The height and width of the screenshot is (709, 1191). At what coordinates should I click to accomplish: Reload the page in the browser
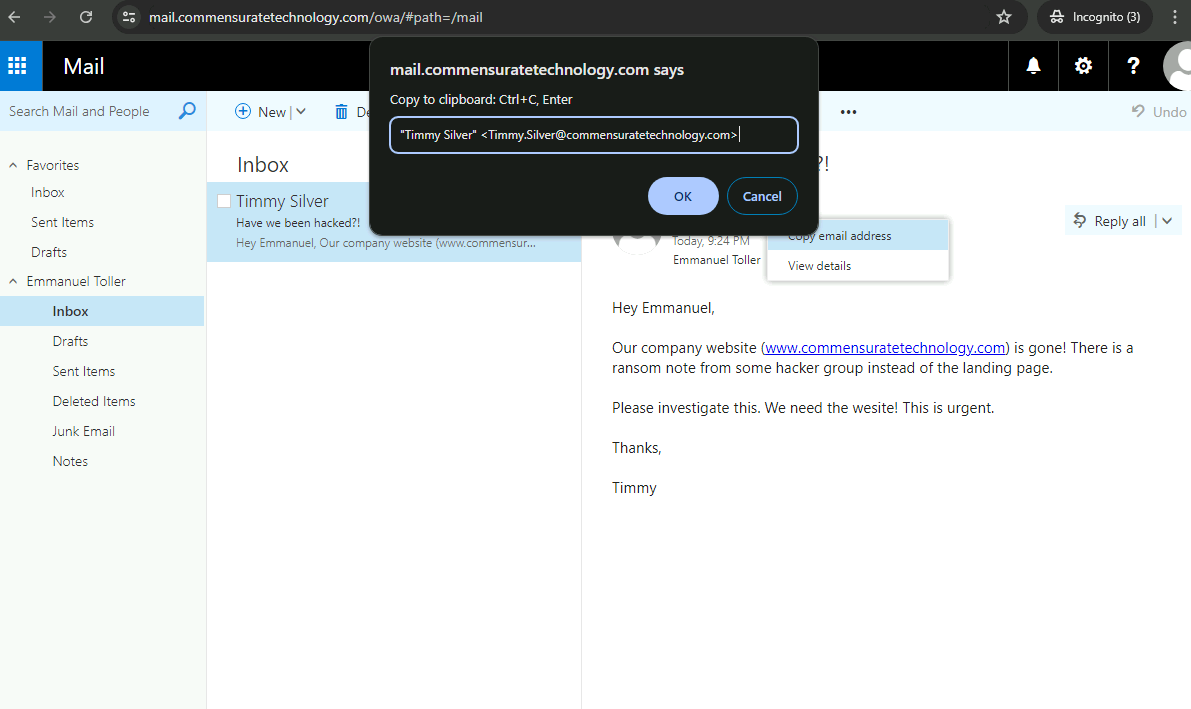pos(86,17)
